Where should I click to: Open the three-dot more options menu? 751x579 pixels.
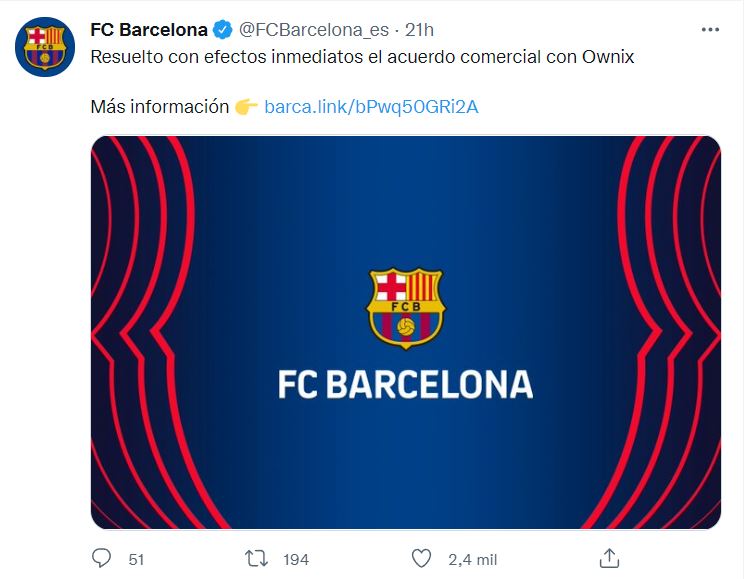pyautogui.click(x=710, y=30)
